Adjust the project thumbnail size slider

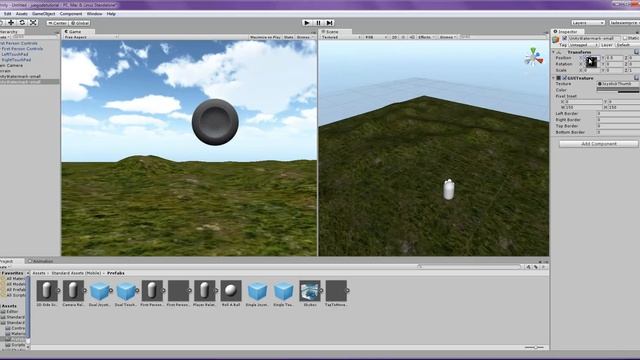click(x=534, y=347)
